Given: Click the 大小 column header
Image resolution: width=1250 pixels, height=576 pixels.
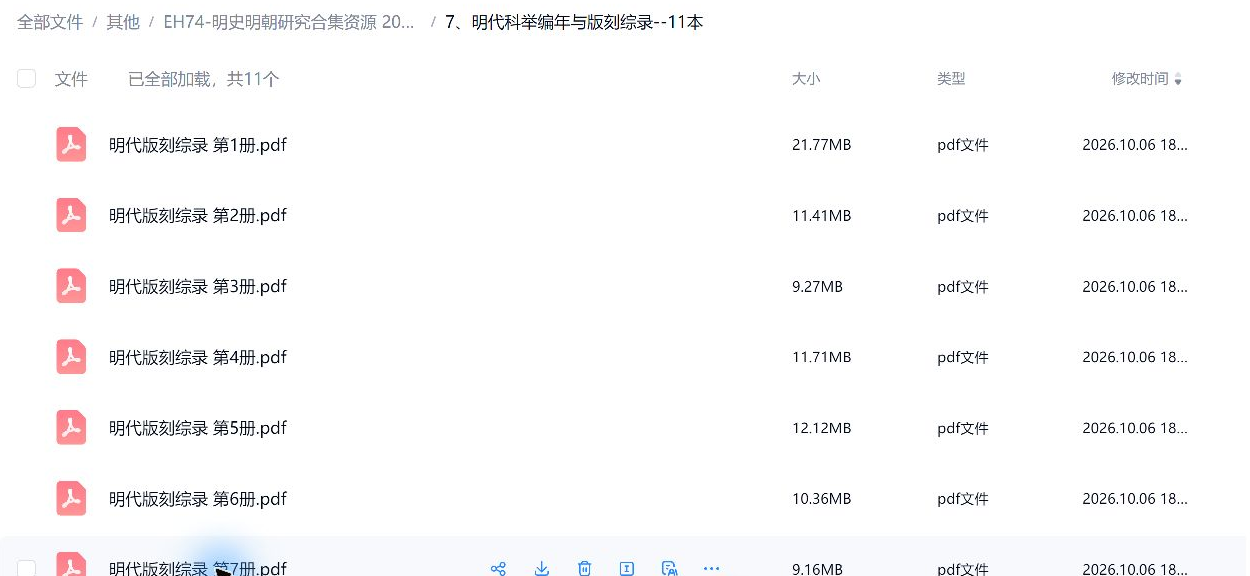Looking at the screenshot, I should point(806,79).
